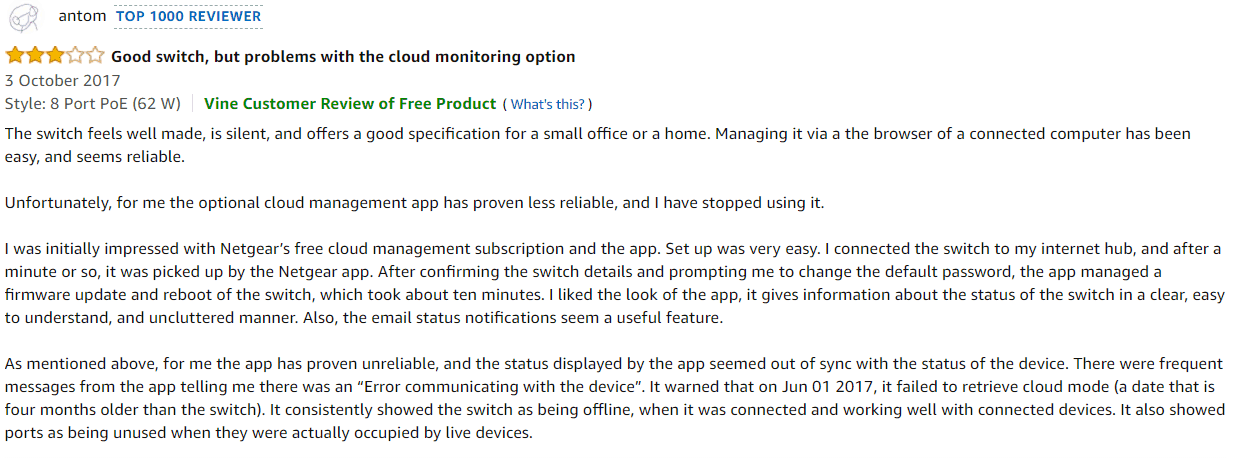The width and height of the screenshot is (1239, 461).
Task: Click 'Vine Customer Review of Free Product' label
Action: click(350, 103)
